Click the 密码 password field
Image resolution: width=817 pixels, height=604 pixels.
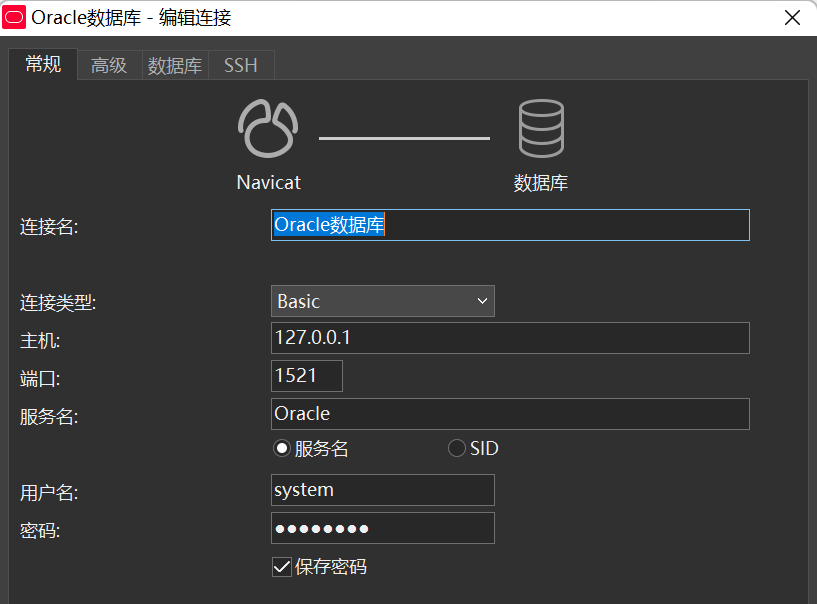(382, 528)
